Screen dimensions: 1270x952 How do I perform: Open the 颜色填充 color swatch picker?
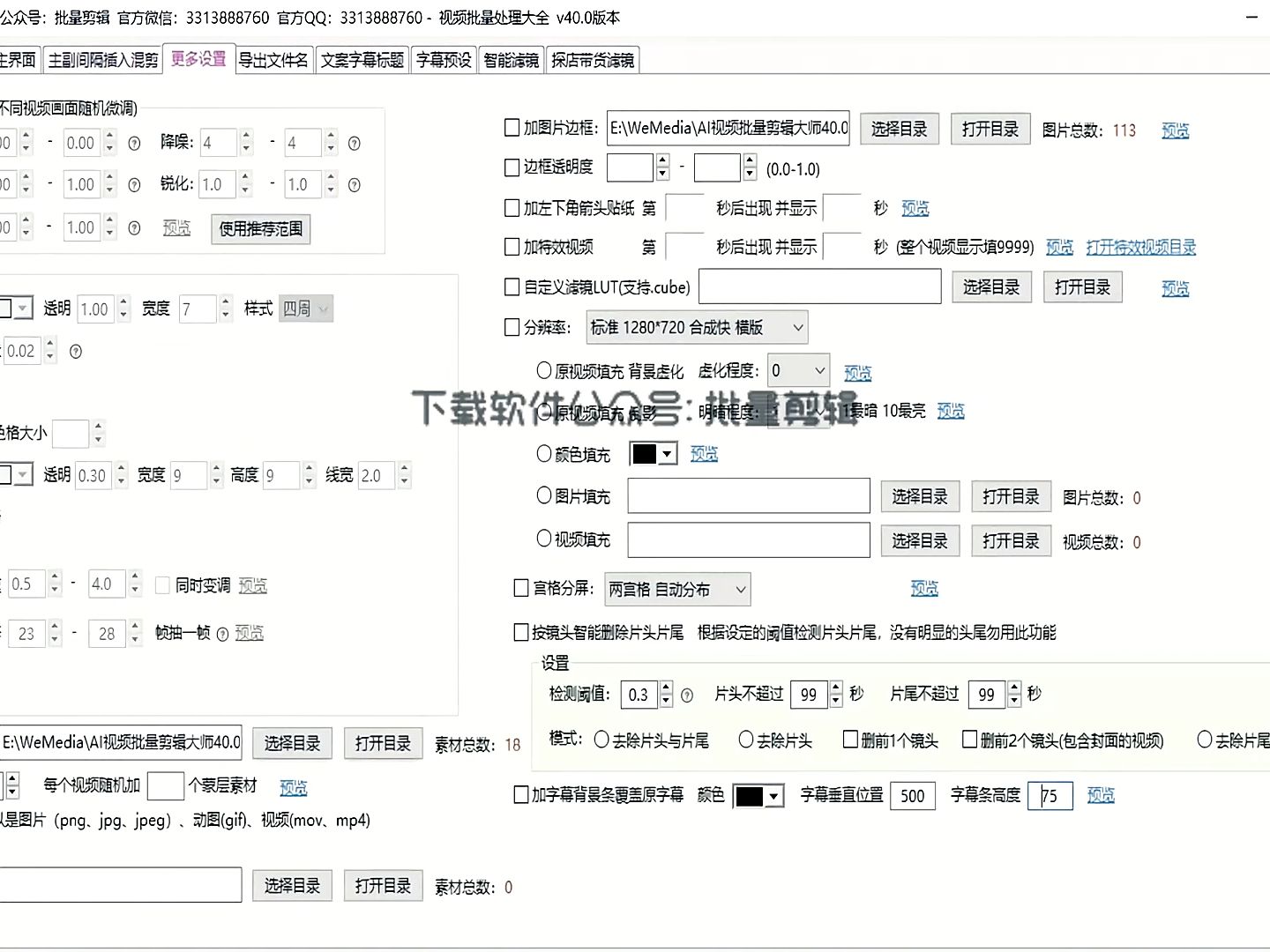pos(653,453)
